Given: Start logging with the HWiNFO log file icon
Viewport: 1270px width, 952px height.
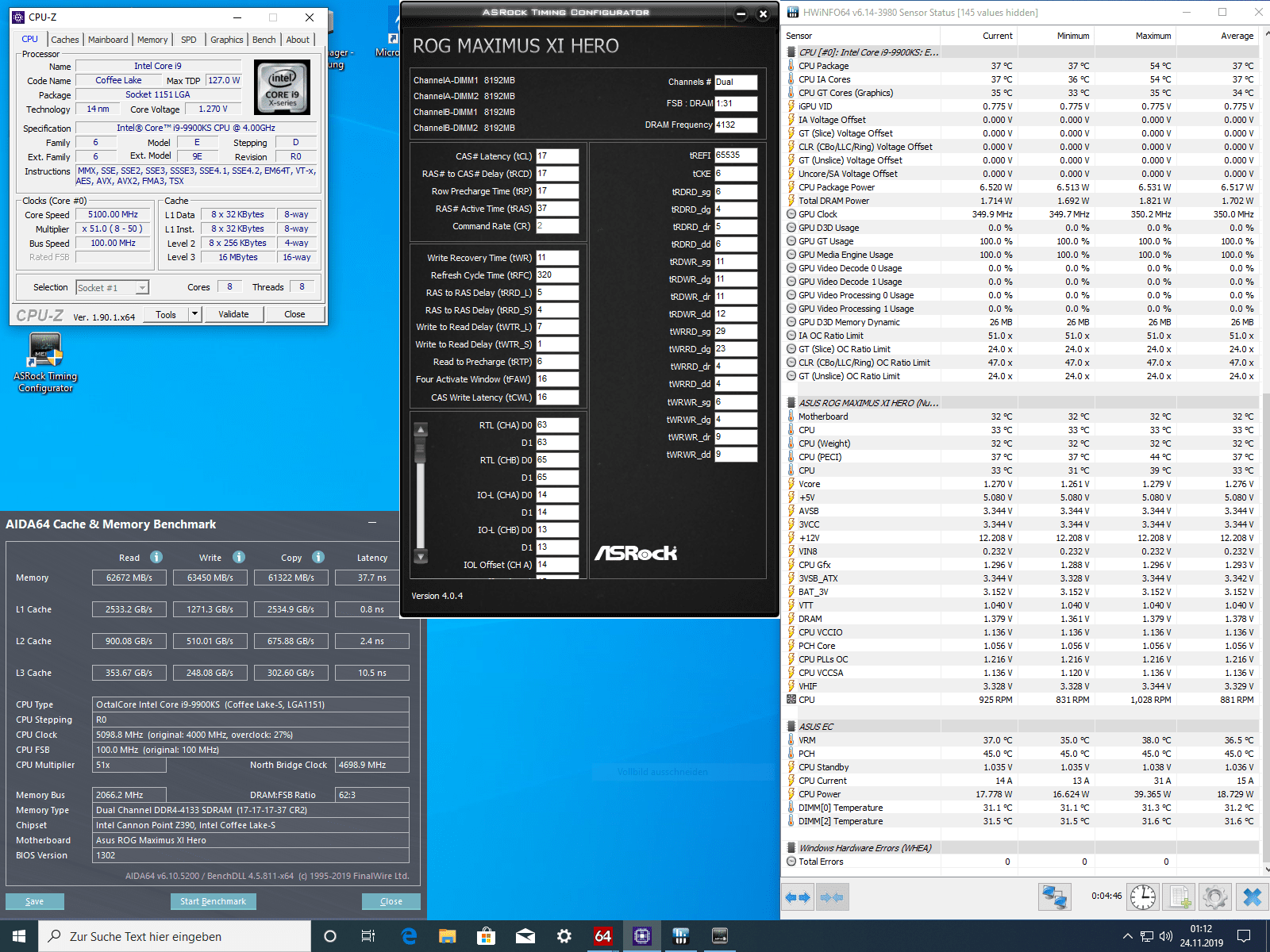Looking at the screenshot, I should [x=1180, y=897].
